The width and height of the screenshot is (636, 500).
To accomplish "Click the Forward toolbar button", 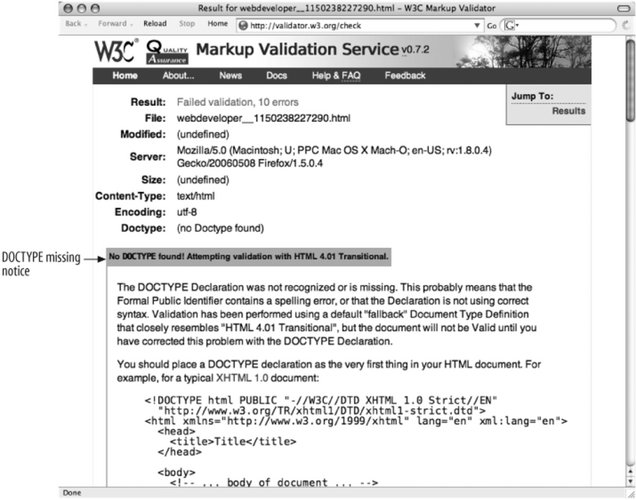I will click(115, 24).
